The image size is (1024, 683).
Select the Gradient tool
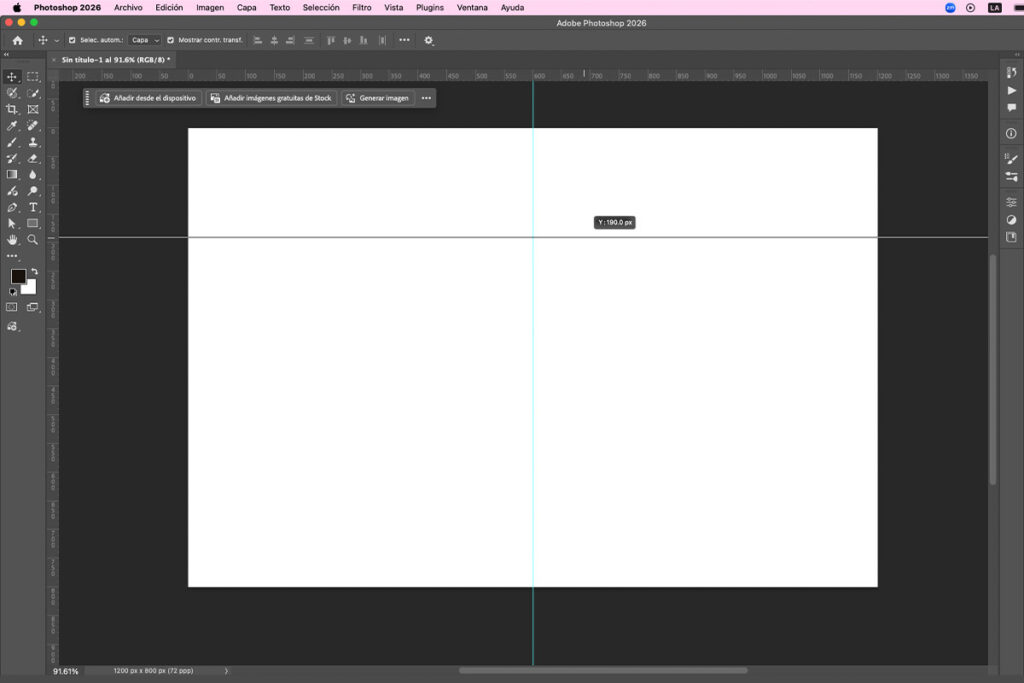[12, 175]
